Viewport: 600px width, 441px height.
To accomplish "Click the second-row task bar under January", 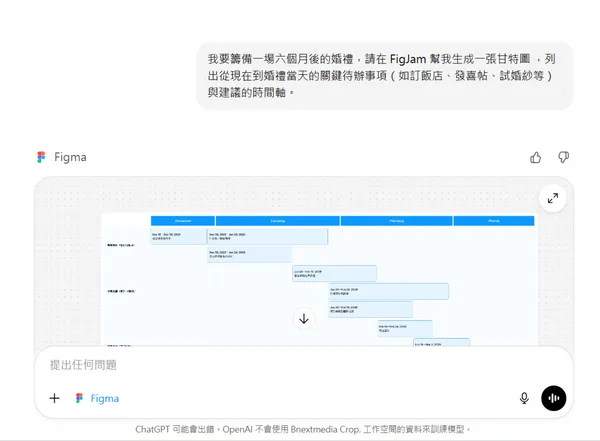I will 249,255.
